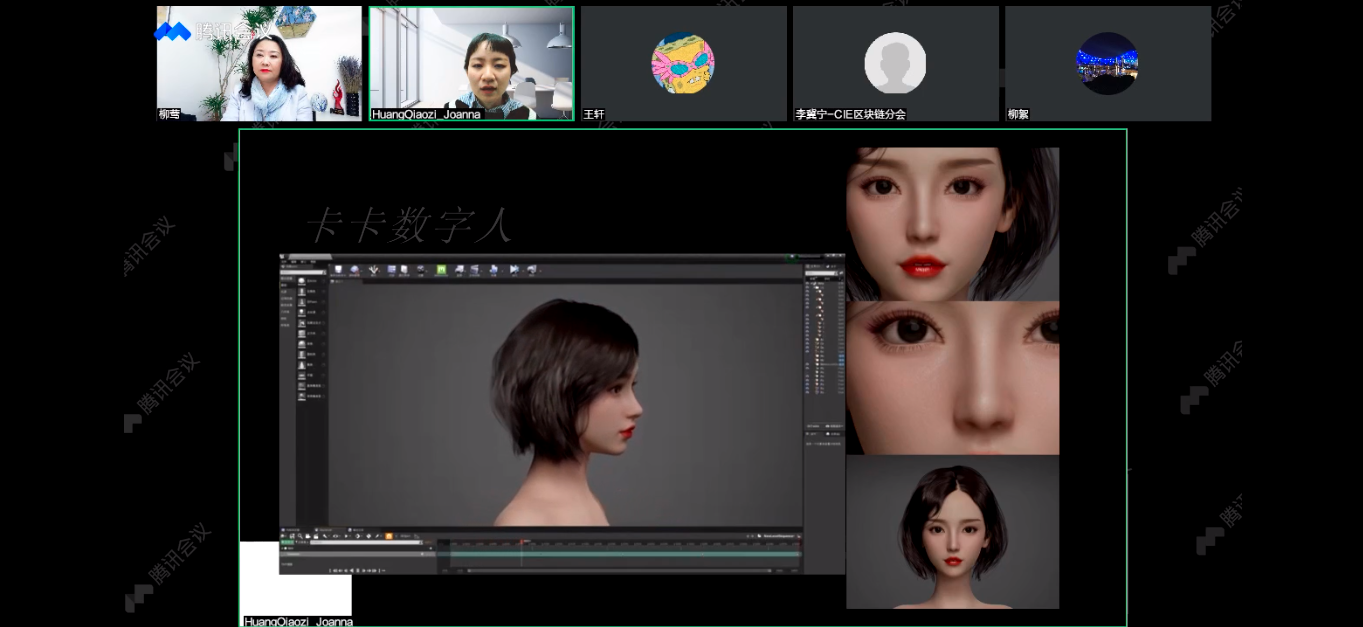The height and width of the screenshot is (627, 1363).
Task: Click the Save Current icon in the main toolbar
Action: 338,270
